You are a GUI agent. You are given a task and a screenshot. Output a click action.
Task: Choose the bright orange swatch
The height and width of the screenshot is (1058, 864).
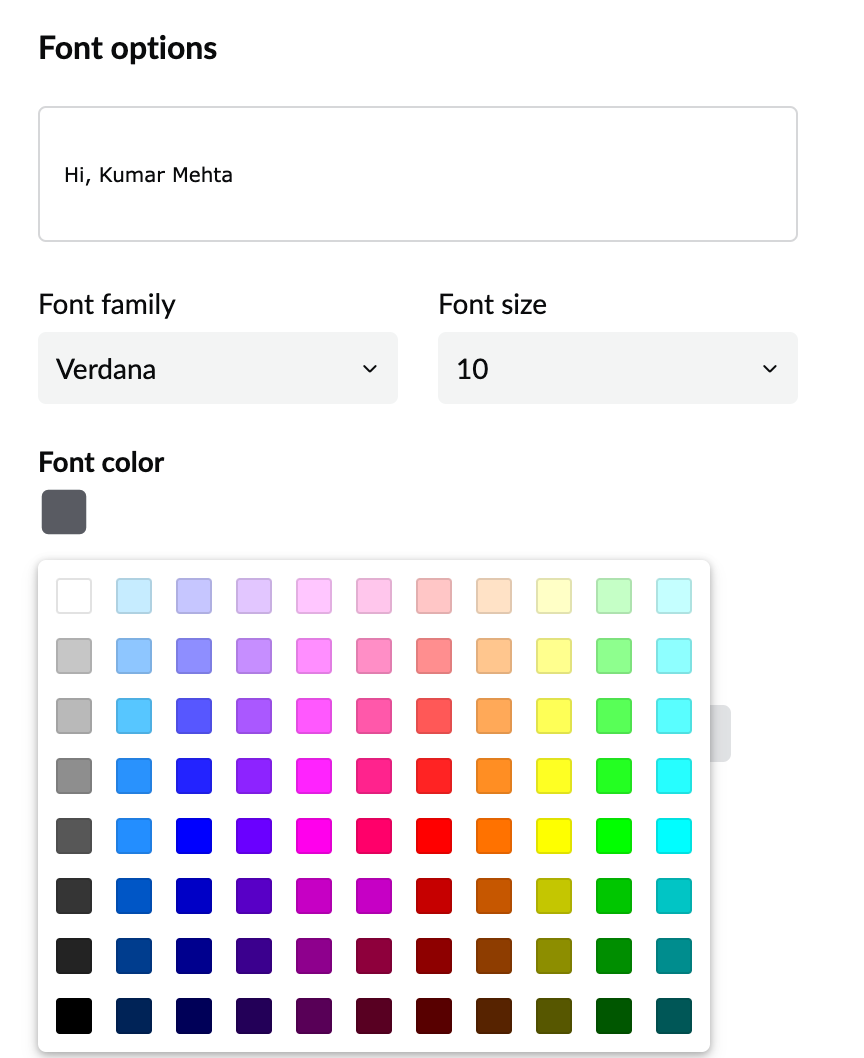494,836
